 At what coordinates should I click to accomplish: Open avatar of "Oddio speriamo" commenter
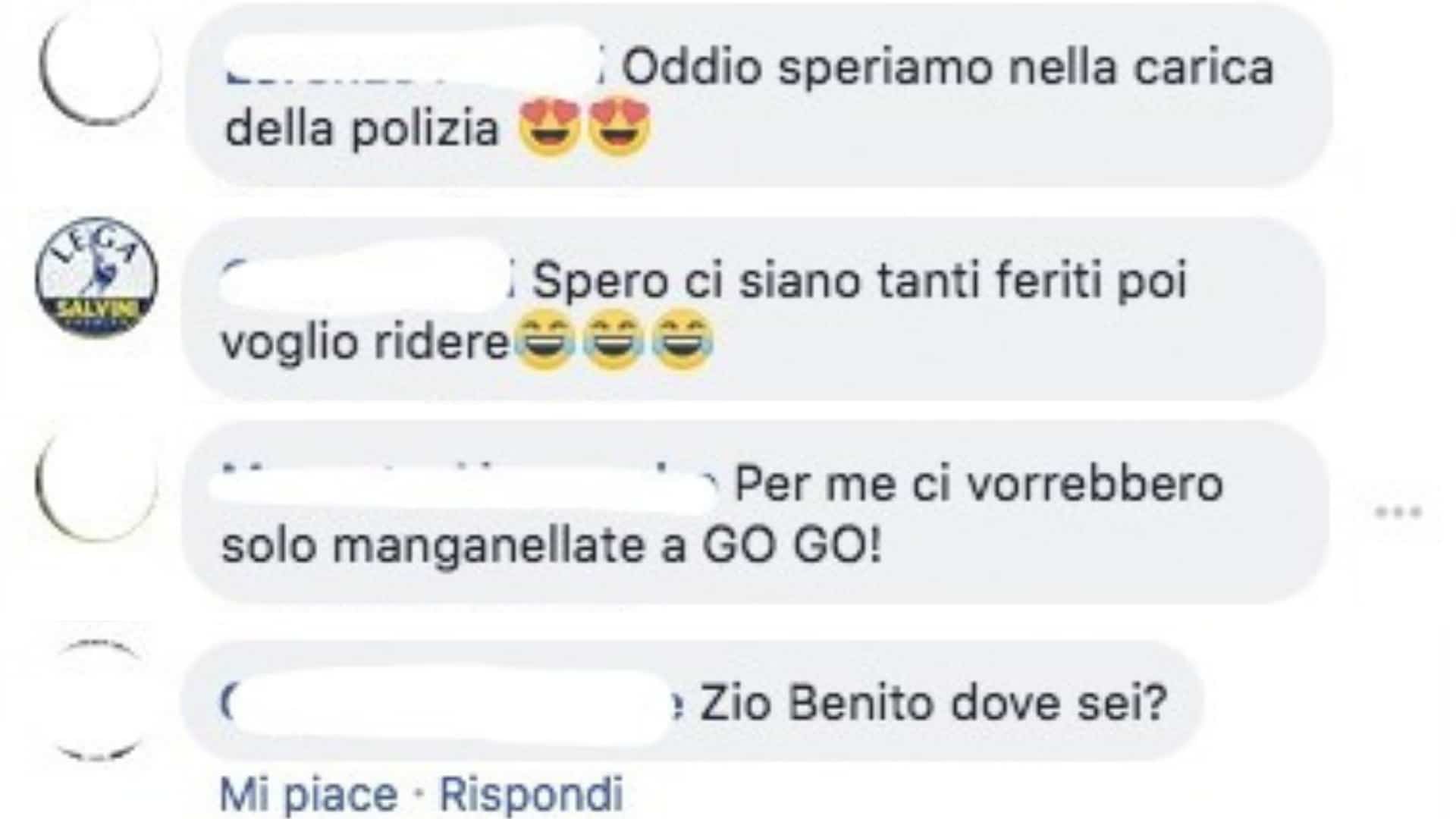click(99, 67)
